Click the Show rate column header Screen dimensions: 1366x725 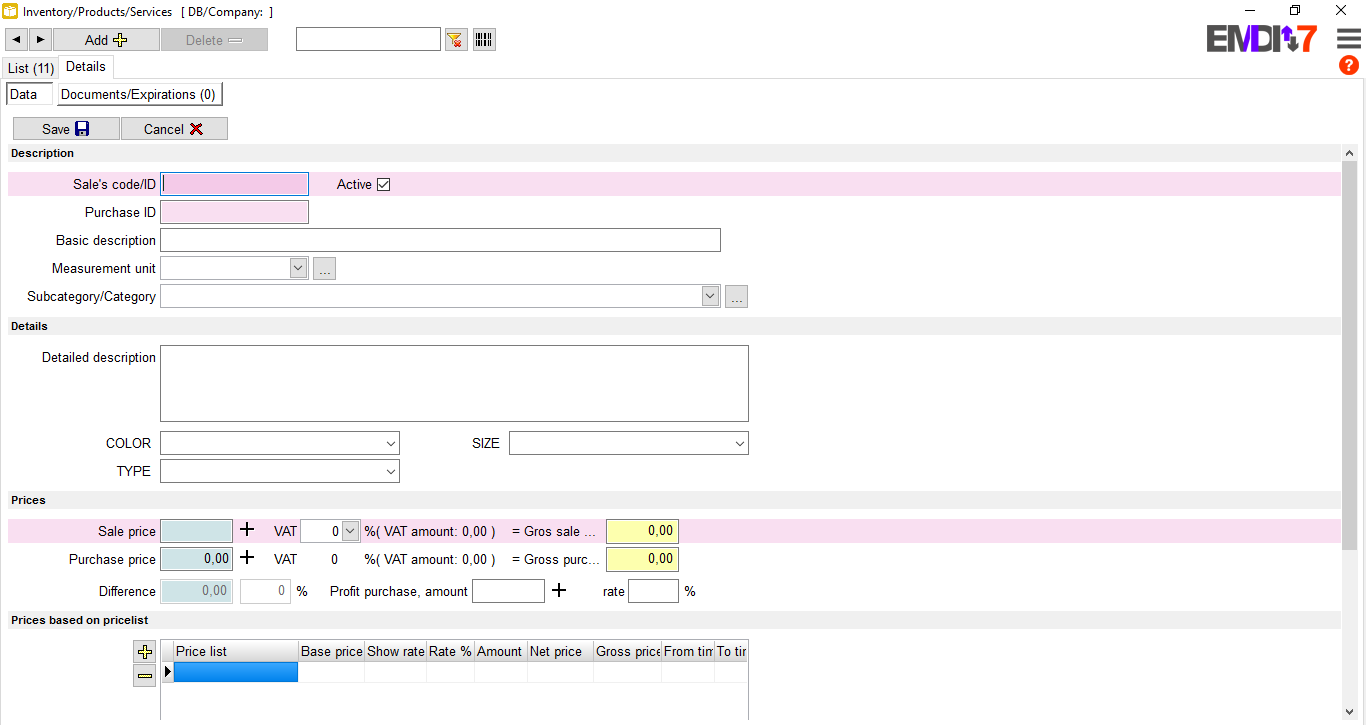point(395,651)
